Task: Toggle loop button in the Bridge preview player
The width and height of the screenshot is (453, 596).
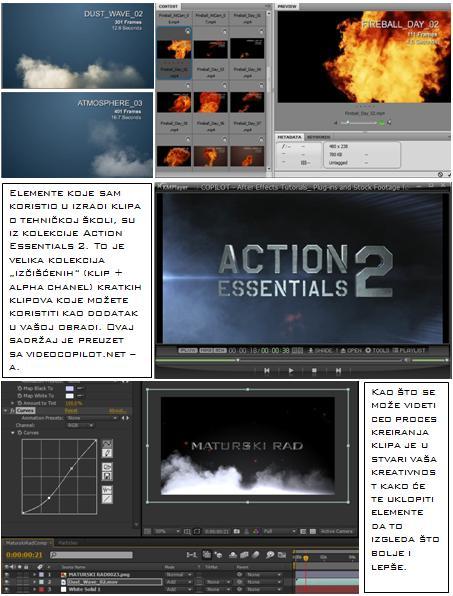Action: coord(381,123)
